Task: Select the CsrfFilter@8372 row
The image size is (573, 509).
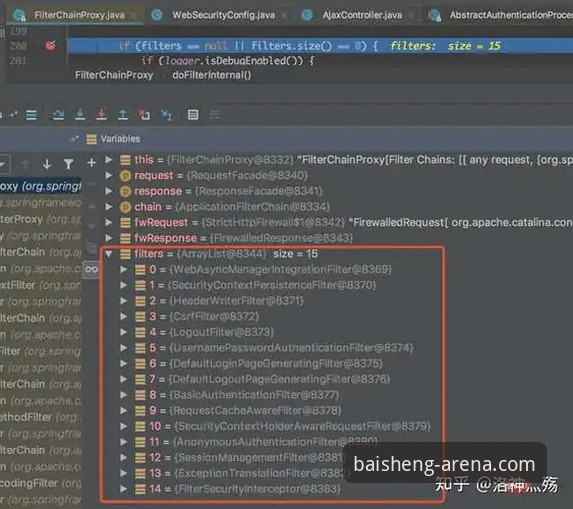Action: click(197, 316)
